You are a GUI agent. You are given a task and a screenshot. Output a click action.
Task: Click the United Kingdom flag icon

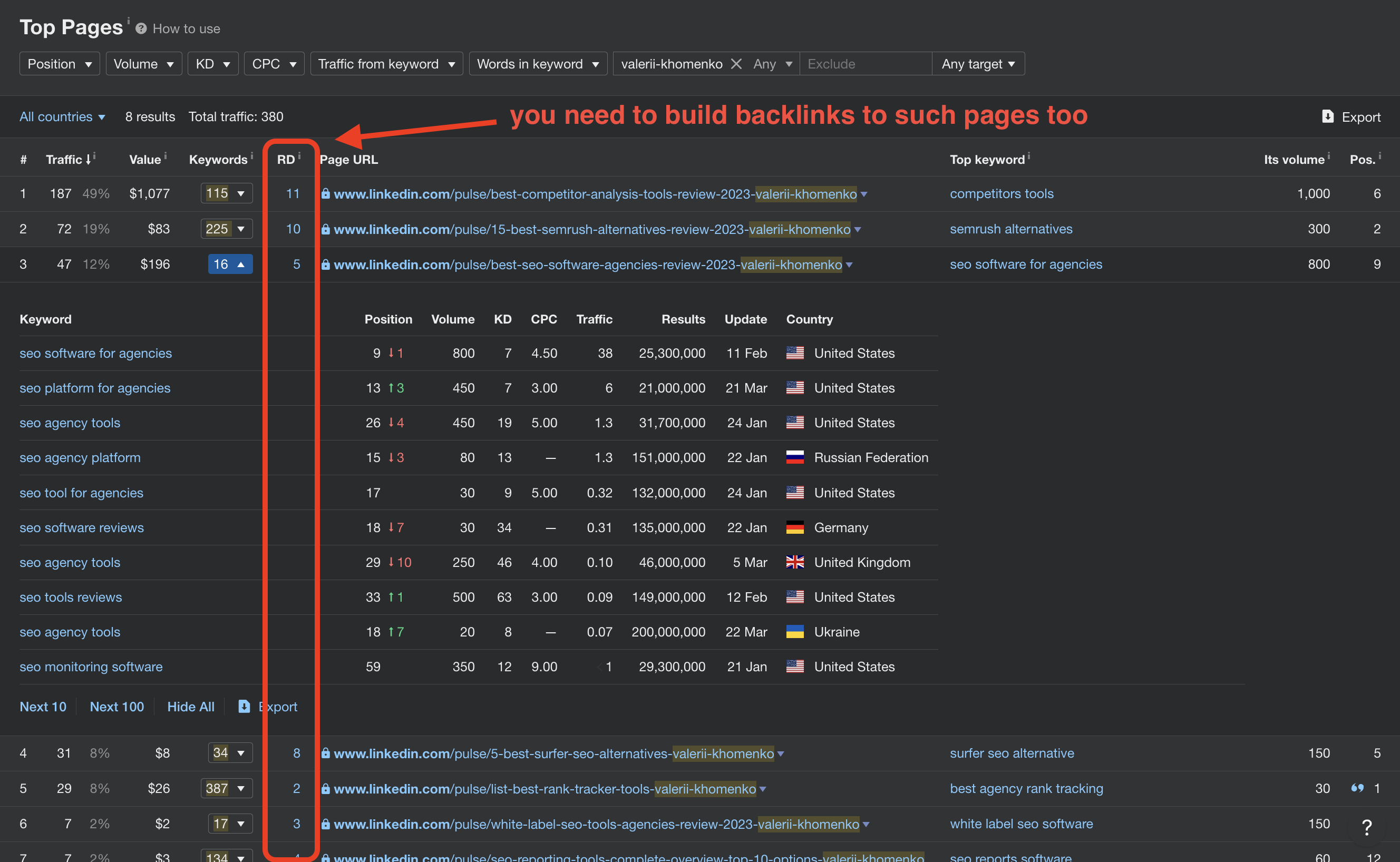pos(795,563)
